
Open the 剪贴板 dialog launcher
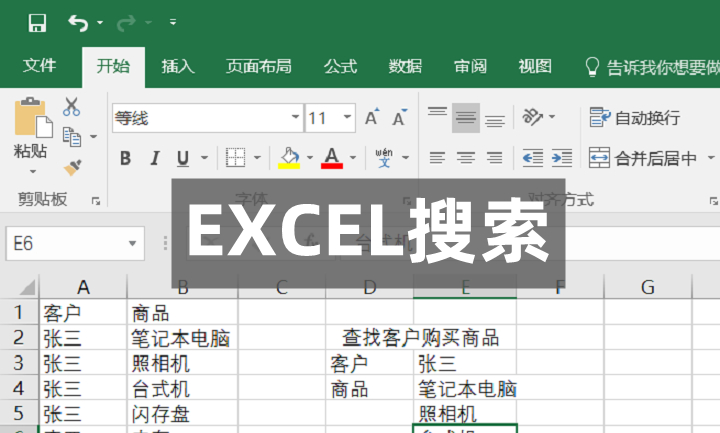pos(96,201)
